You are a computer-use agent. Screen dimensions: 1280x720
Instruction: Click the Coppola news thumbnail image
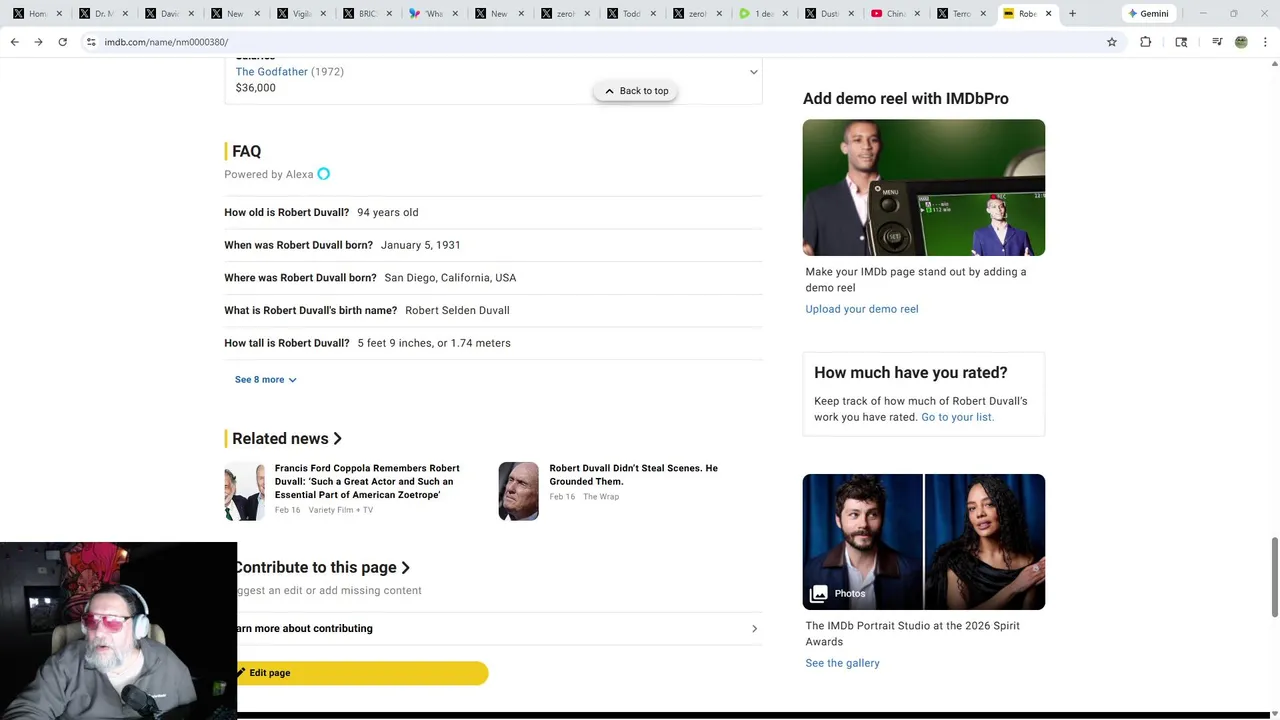245,491
